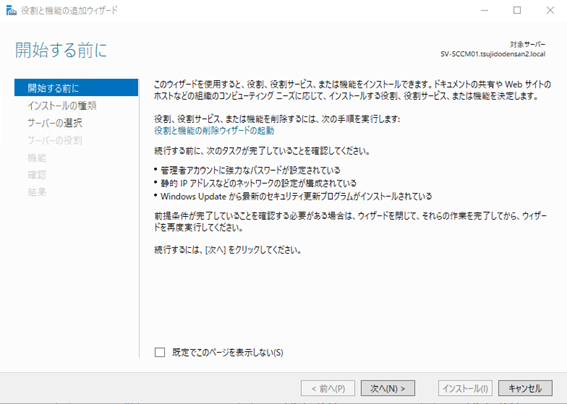
Task: Click bullet 管理者アカウントに強力なパスワードが設定されている
Action: click(x=250, y=170)
